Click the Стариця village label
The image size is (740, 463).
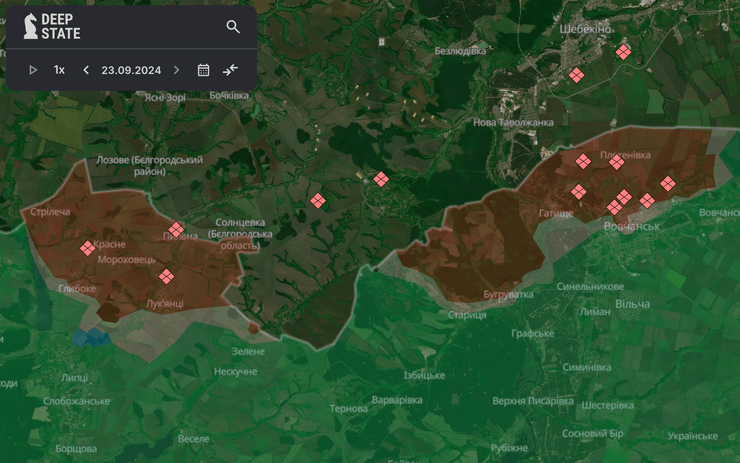pyautogui.click(x=467, y=315)
